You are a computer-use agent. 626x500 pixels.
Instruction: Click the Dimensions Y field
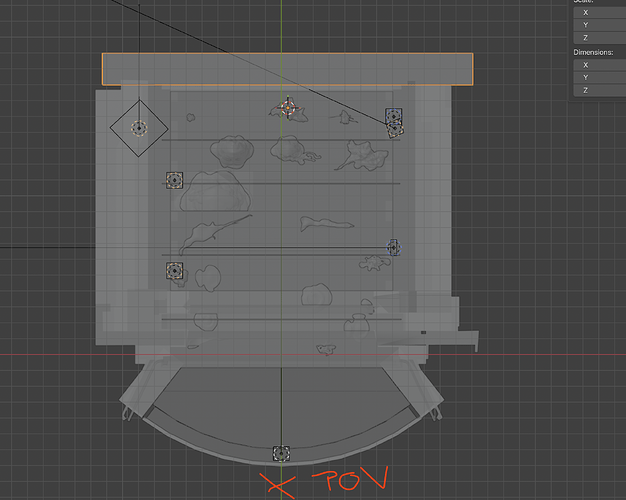tap(600, 77)
